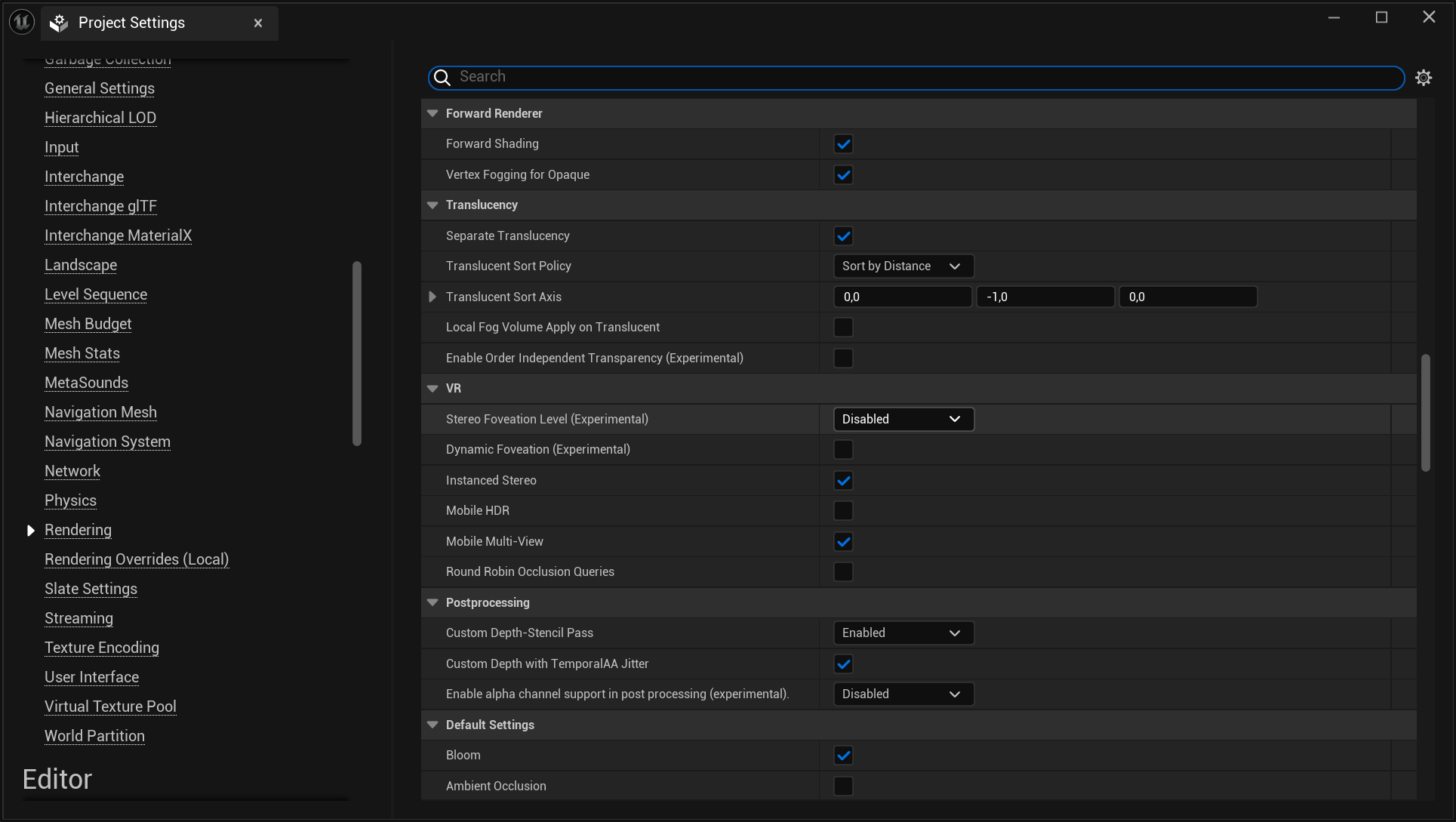The image size is (1456, 822).
Task: Uncheck Vertex Fogging for Opaque
Action: (x=843, y=174)
